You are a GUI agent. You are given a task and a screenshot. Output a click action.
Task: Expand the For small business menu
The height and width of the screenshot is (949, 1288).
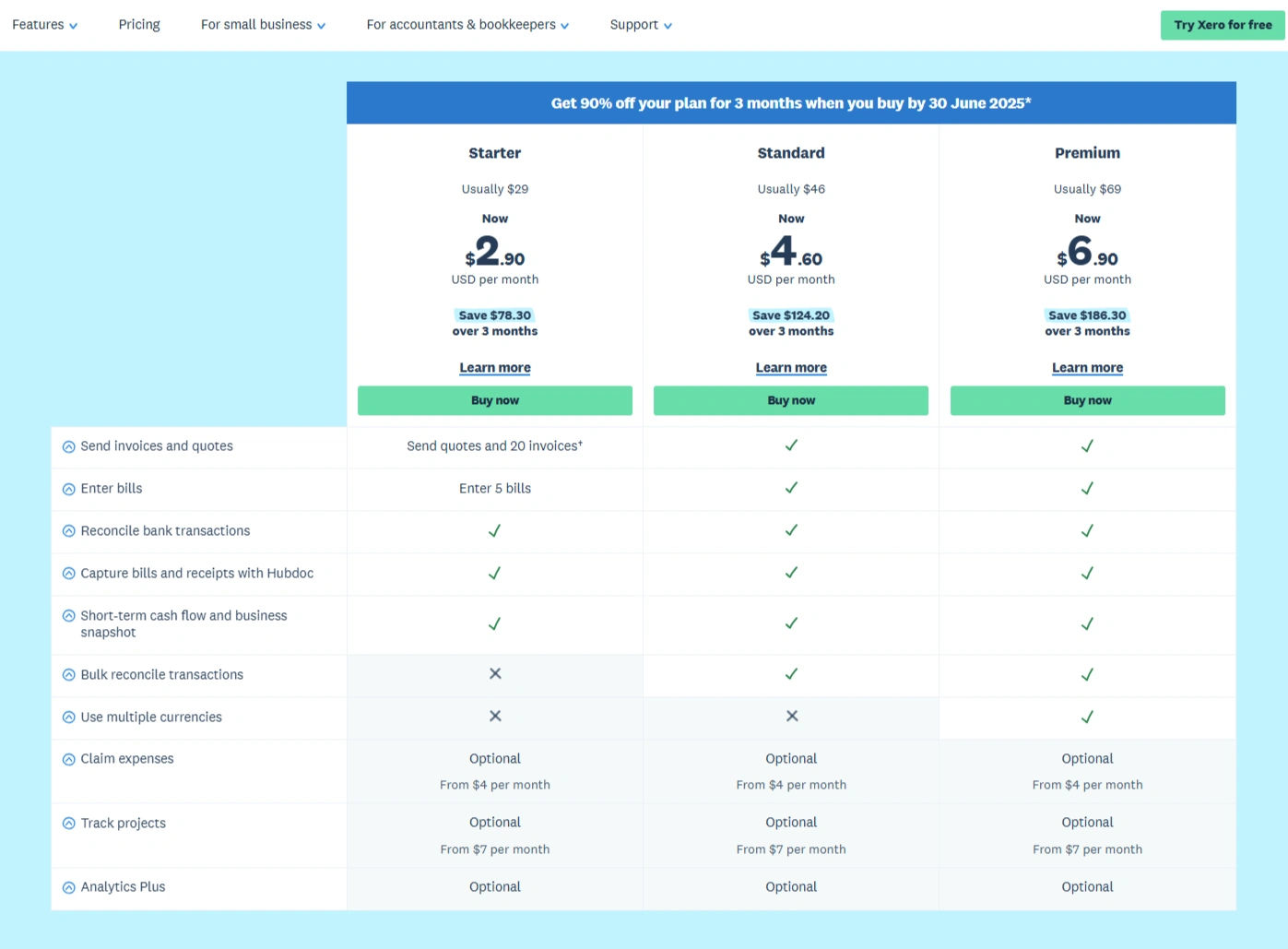point(263,25)
